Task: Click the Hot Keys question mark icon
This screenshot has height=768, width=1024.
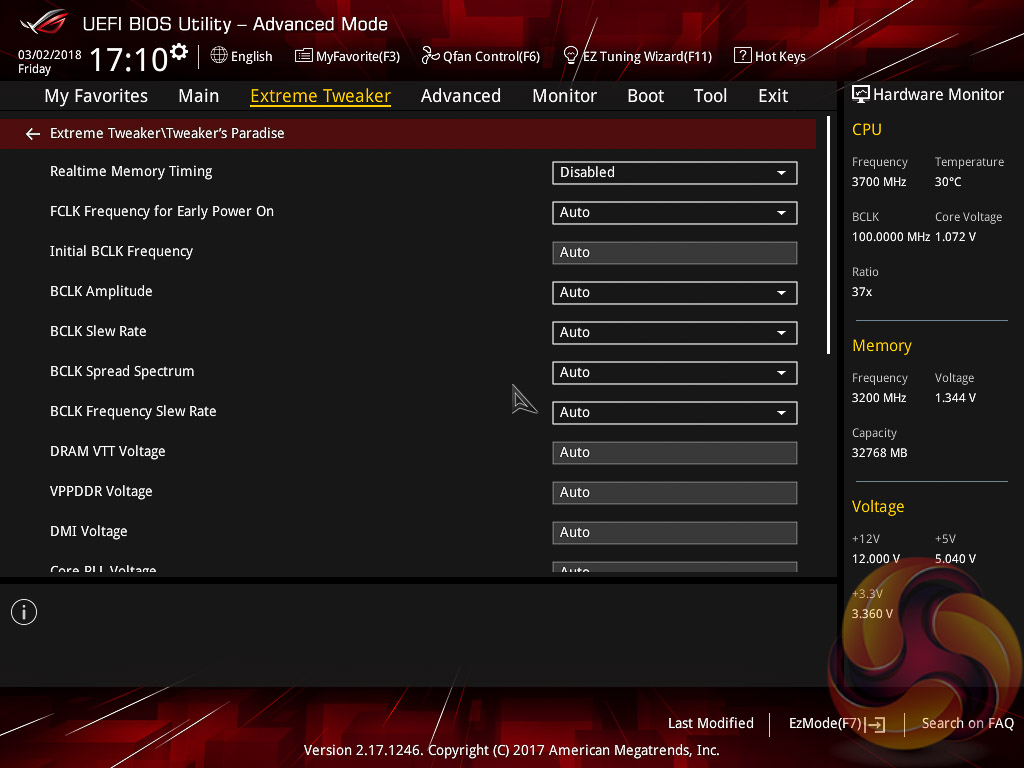Action: pos(743,56)
